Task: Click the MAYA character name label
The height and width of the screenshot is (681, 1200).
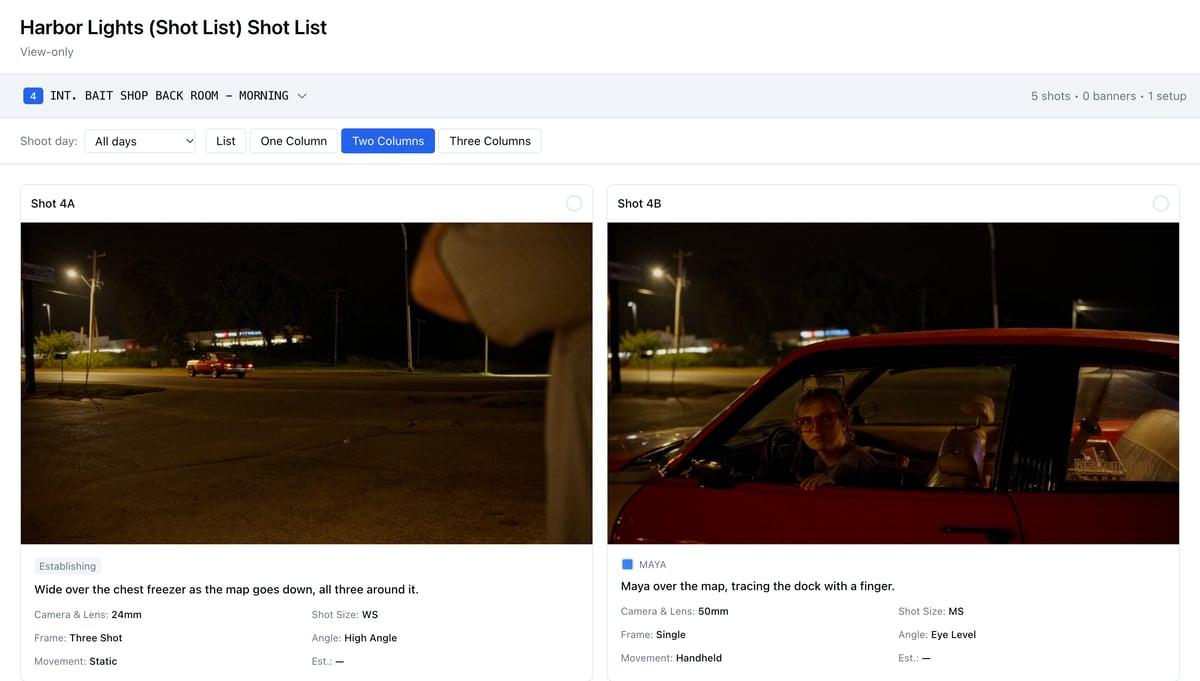Action: click(x=652, y=565)
